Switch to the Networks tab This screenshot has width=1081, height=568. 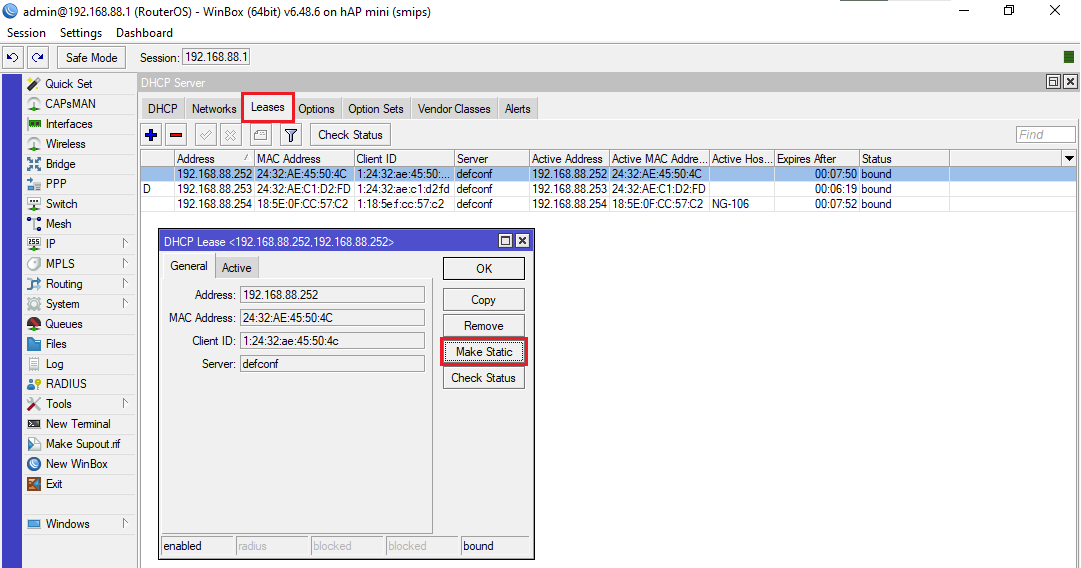214,109
